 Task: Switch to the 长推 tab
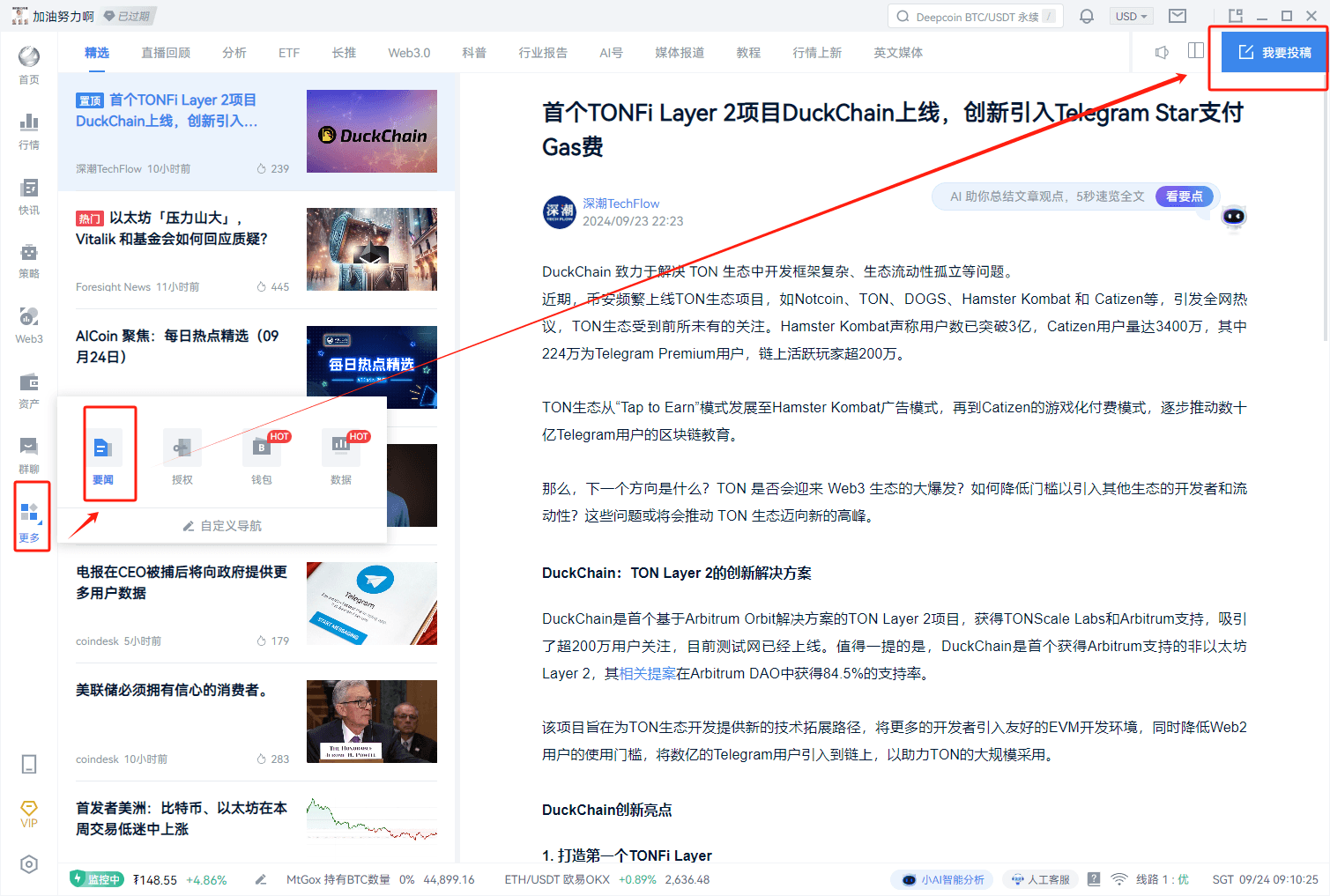[x=344, y=53]
